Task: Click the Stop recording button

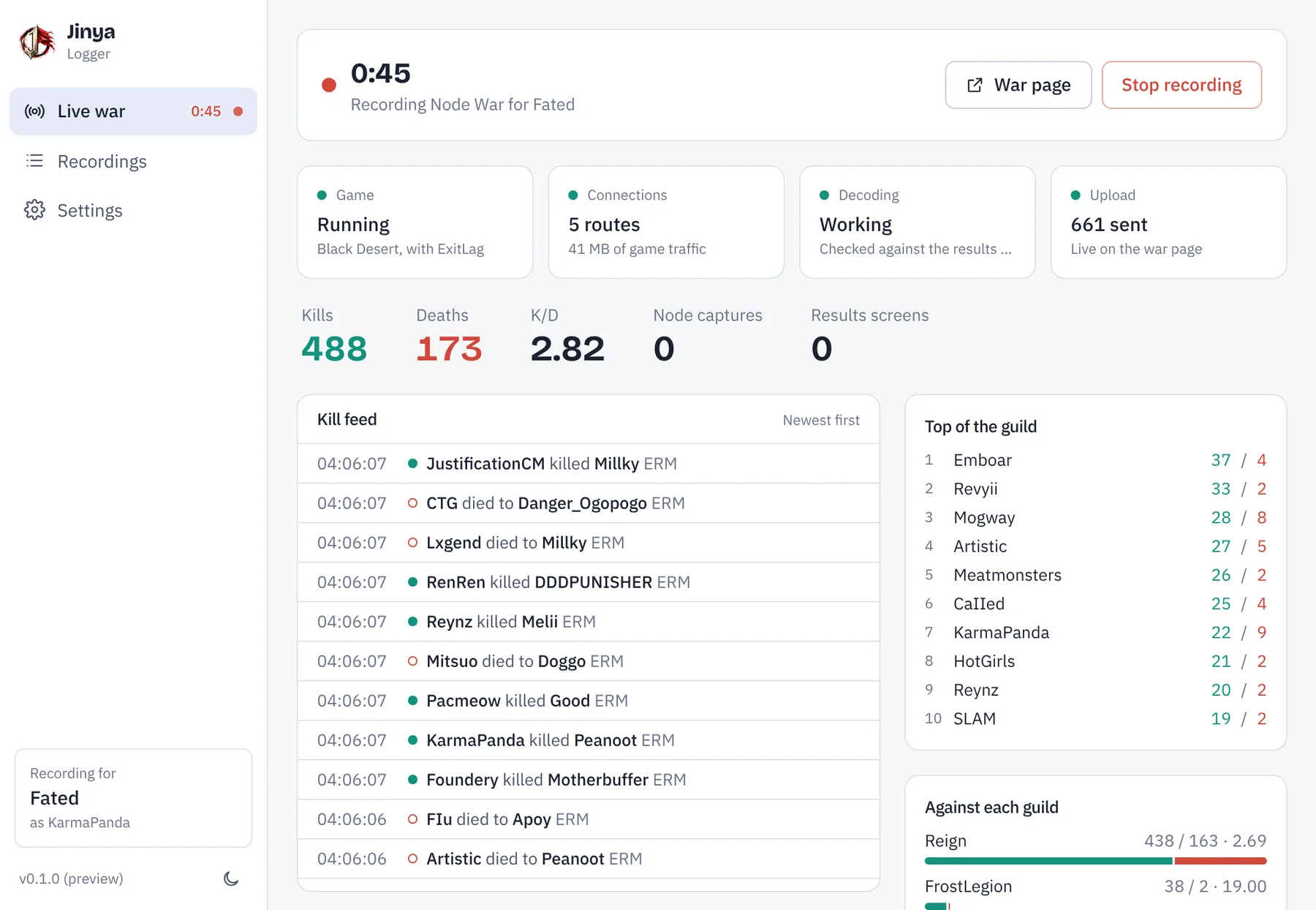Action: tap(1181, 85)
